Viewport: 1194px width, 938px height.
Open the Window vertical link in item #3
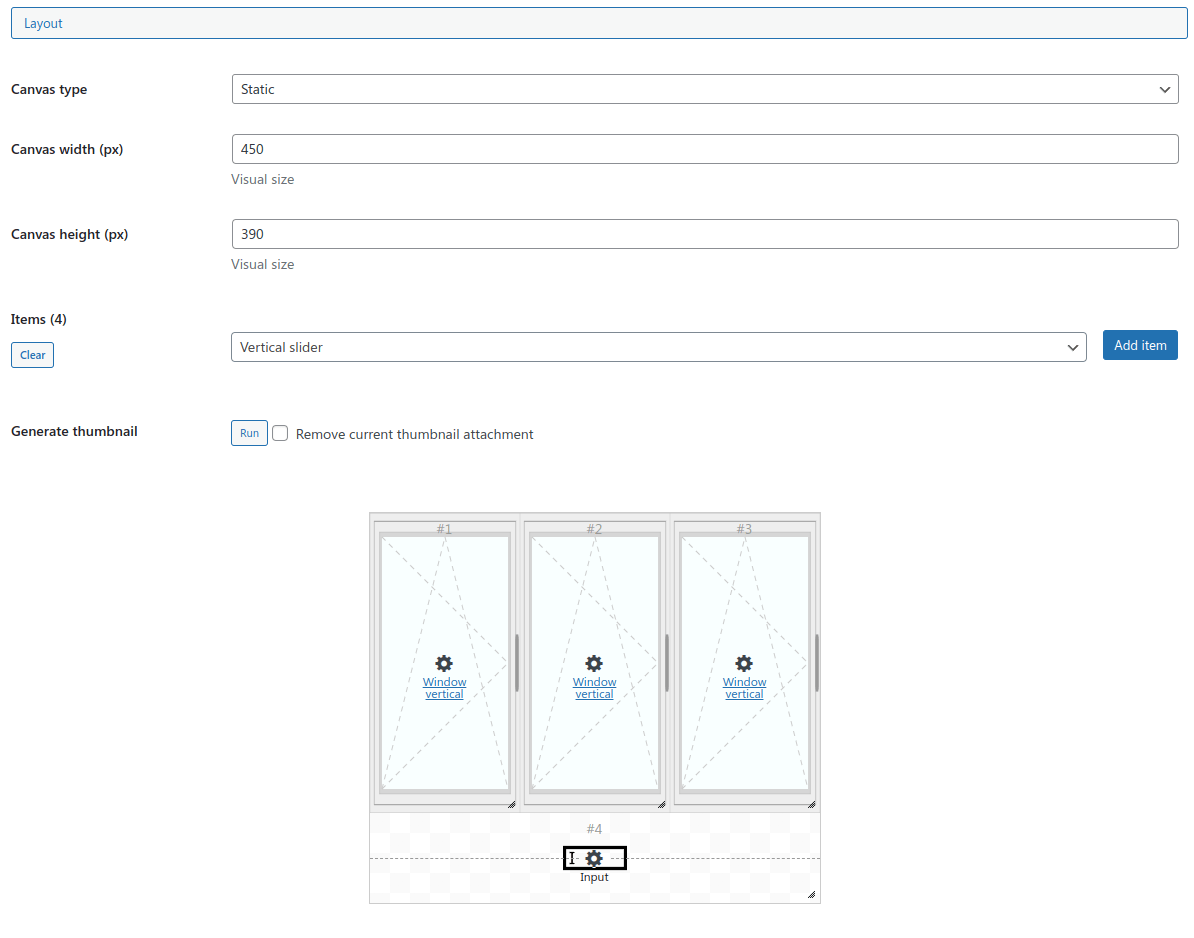coord(745,688)
